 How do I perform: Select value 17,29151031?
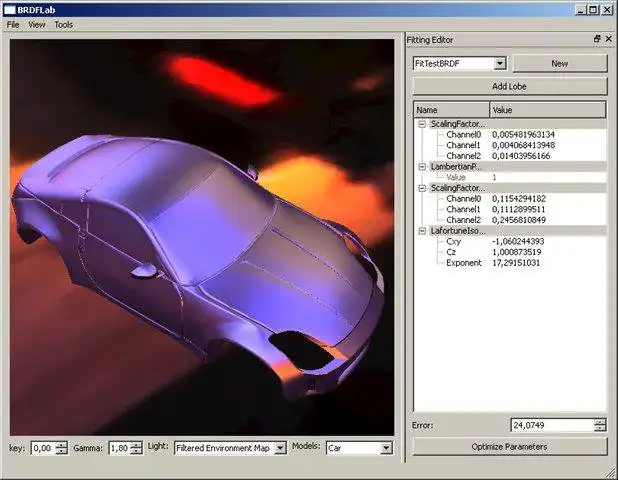pos(516,263)
